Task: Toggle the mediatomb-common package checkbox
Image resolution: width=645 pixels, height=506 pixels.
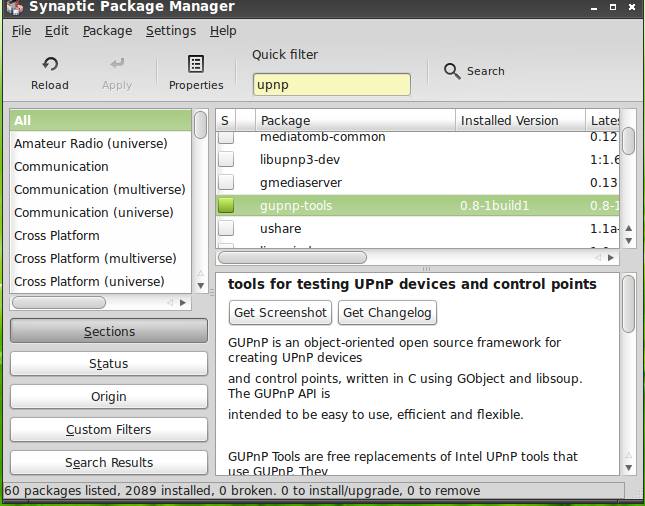Action: pyautogui.click(x=226, y=137)
